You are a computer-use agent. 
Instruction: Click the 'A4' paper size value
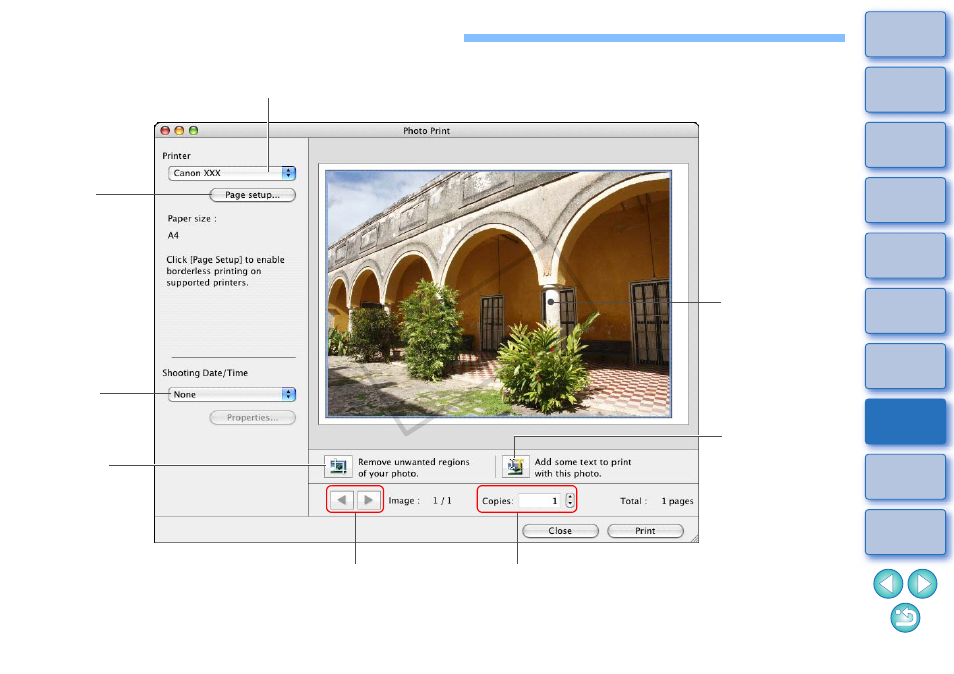pos(173,235)
